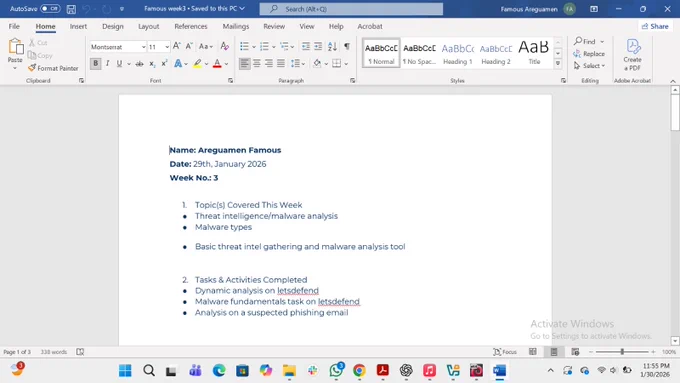The width and height of the screenshot is (680, 383).
Task: Open highlight color dropdown arrow
Action: pos(206,64)
